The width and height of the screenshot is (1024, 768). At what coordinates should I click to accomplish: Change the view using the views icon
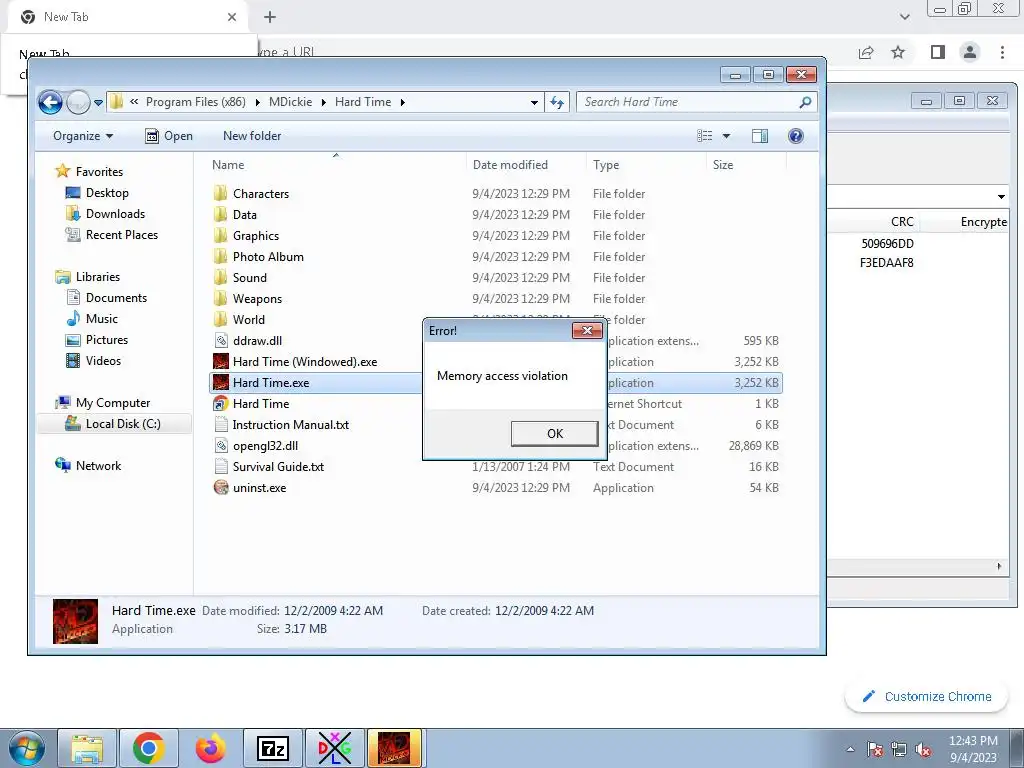coord(705,136)
